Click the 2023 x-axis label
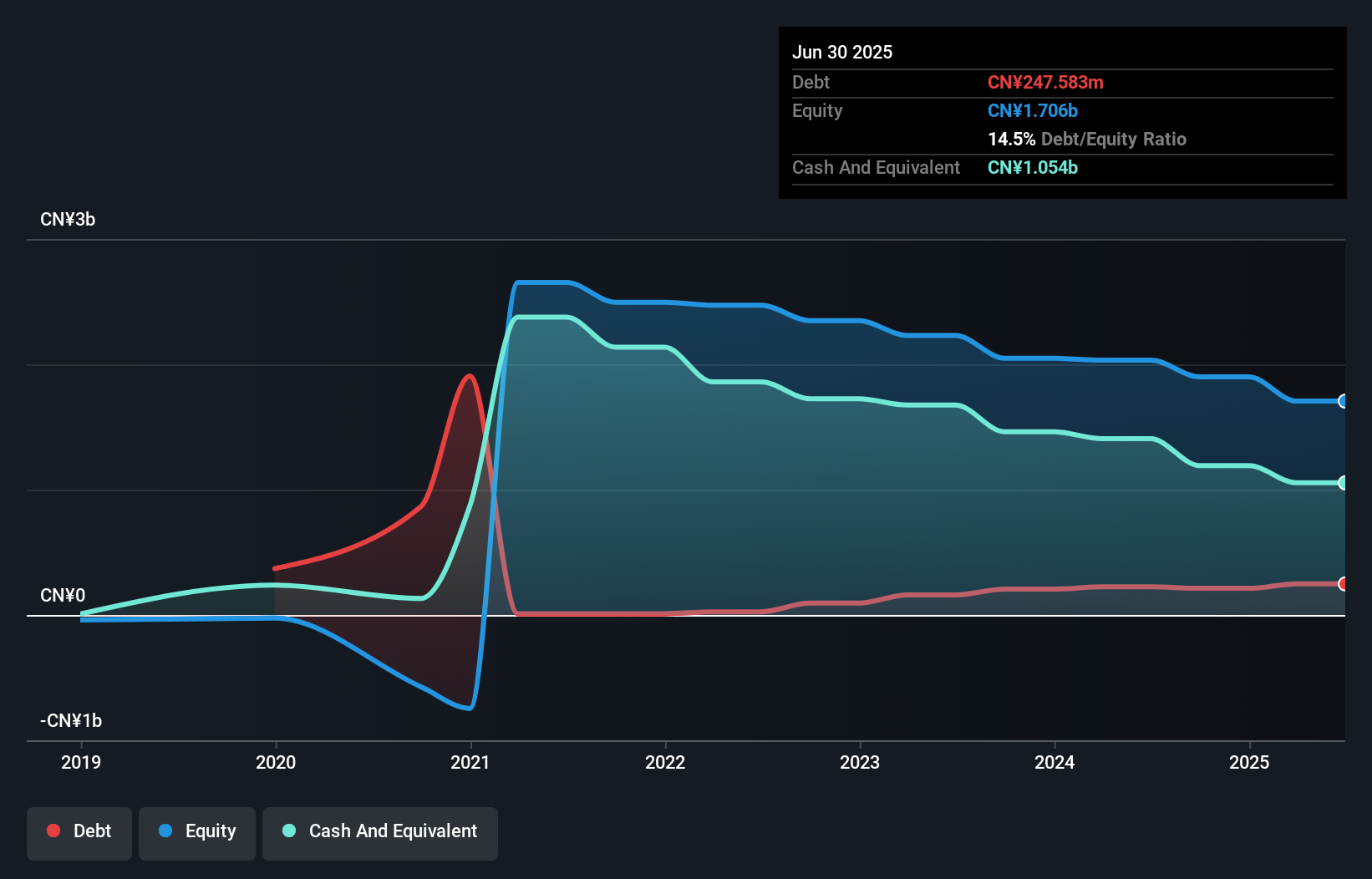This screenshot has width=1372, height=879. click(860, 762)
